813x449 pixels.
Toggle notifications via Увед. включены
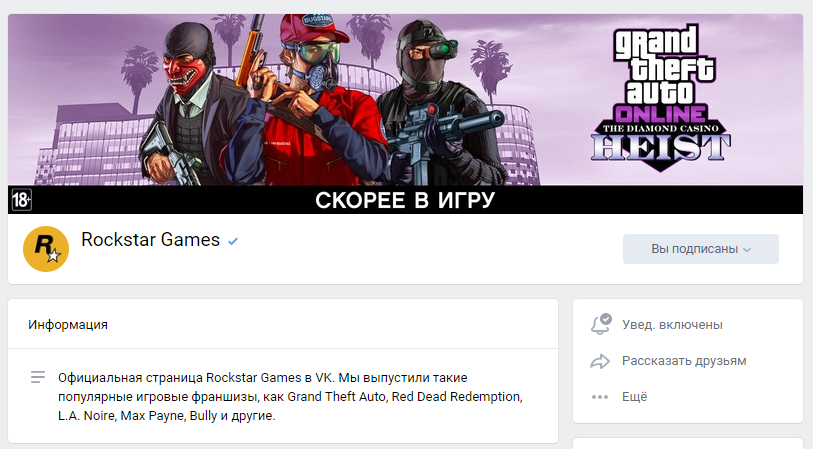coord(672,325)
